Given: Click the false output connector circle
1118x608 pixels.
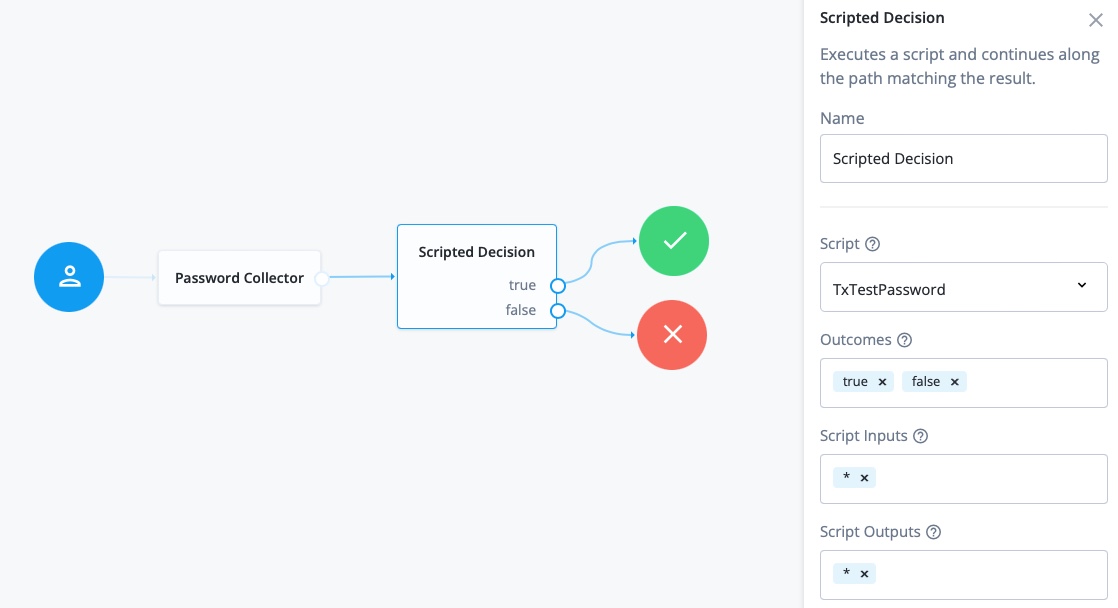Looking at the screenshot, I should click(558, 311).
